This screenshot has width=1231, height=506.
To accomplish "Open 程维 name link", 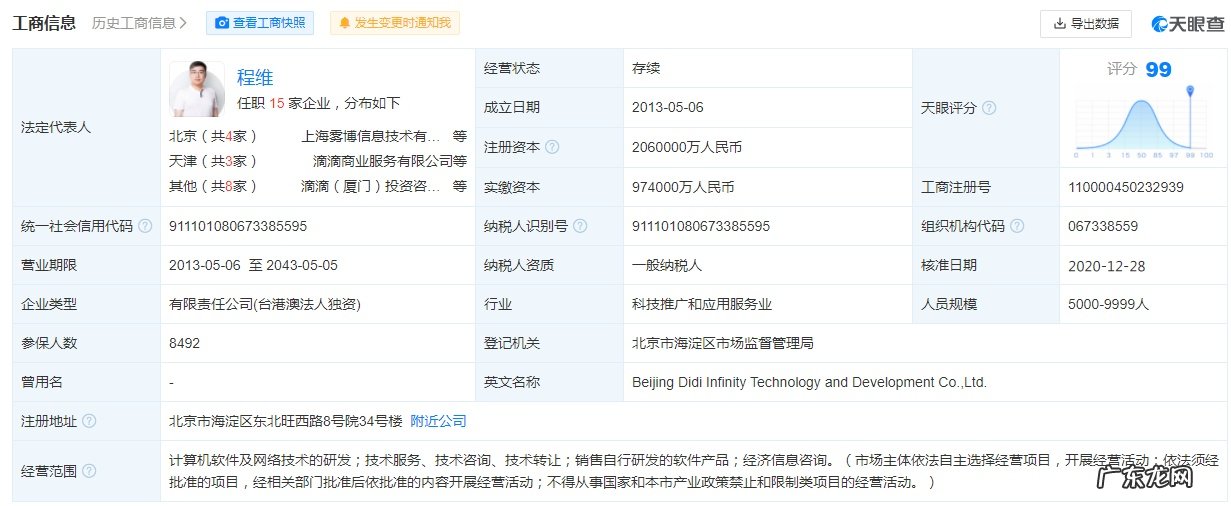I will (255, 78).
